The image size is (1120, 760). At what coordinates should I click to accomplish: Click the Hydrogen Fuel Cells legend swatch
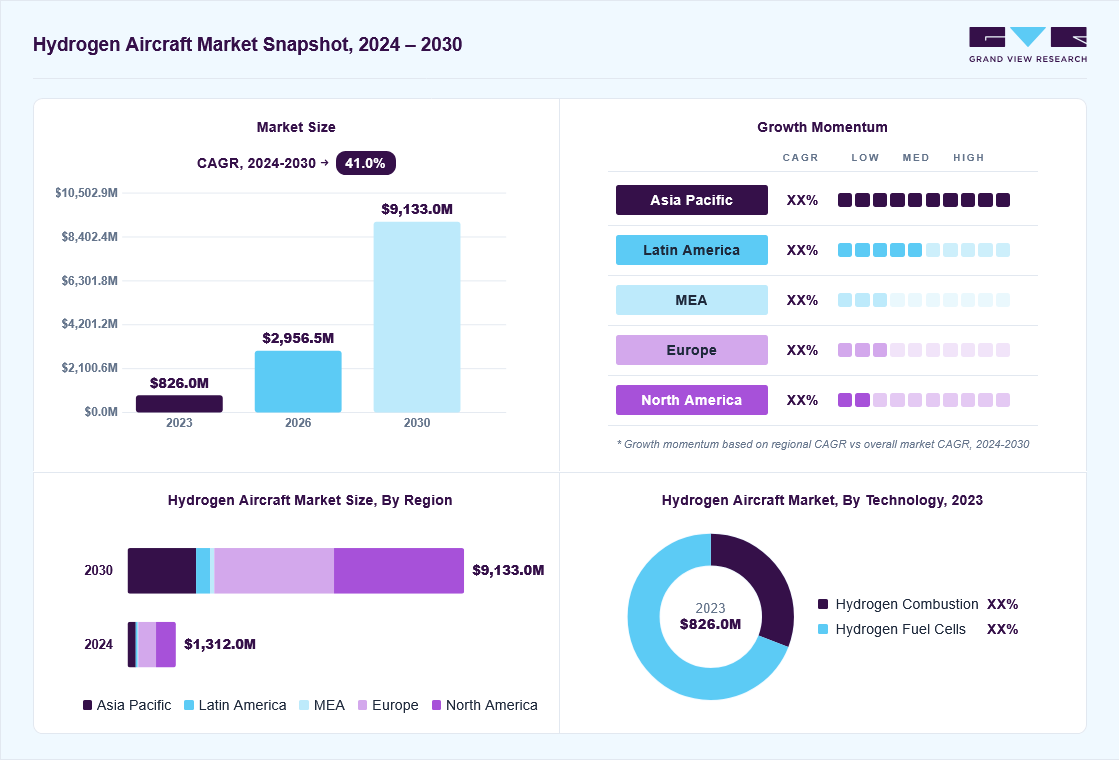823,629
